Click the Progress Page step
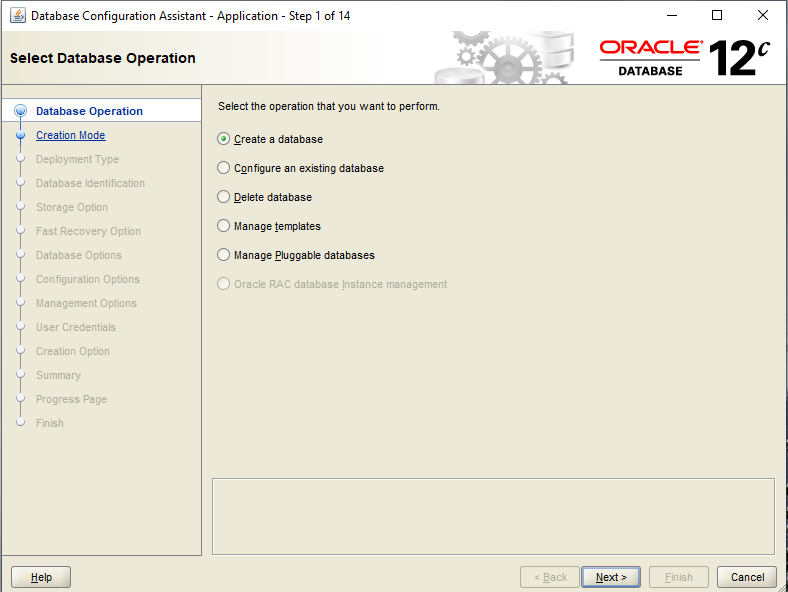This screenshot has width=788, height=592. (71, 400)
